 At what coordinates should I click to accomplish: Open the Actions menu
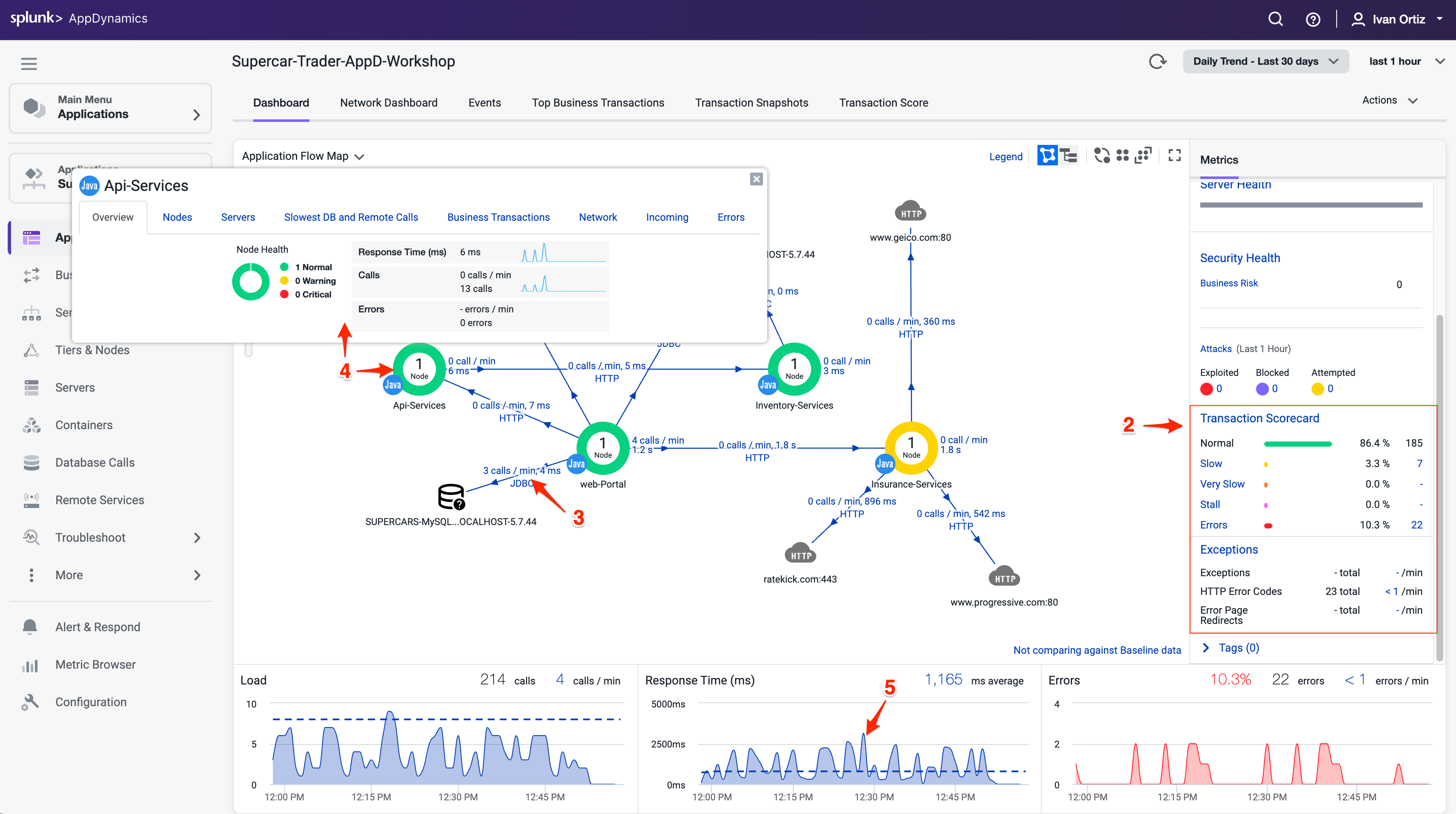[1390, 100]
